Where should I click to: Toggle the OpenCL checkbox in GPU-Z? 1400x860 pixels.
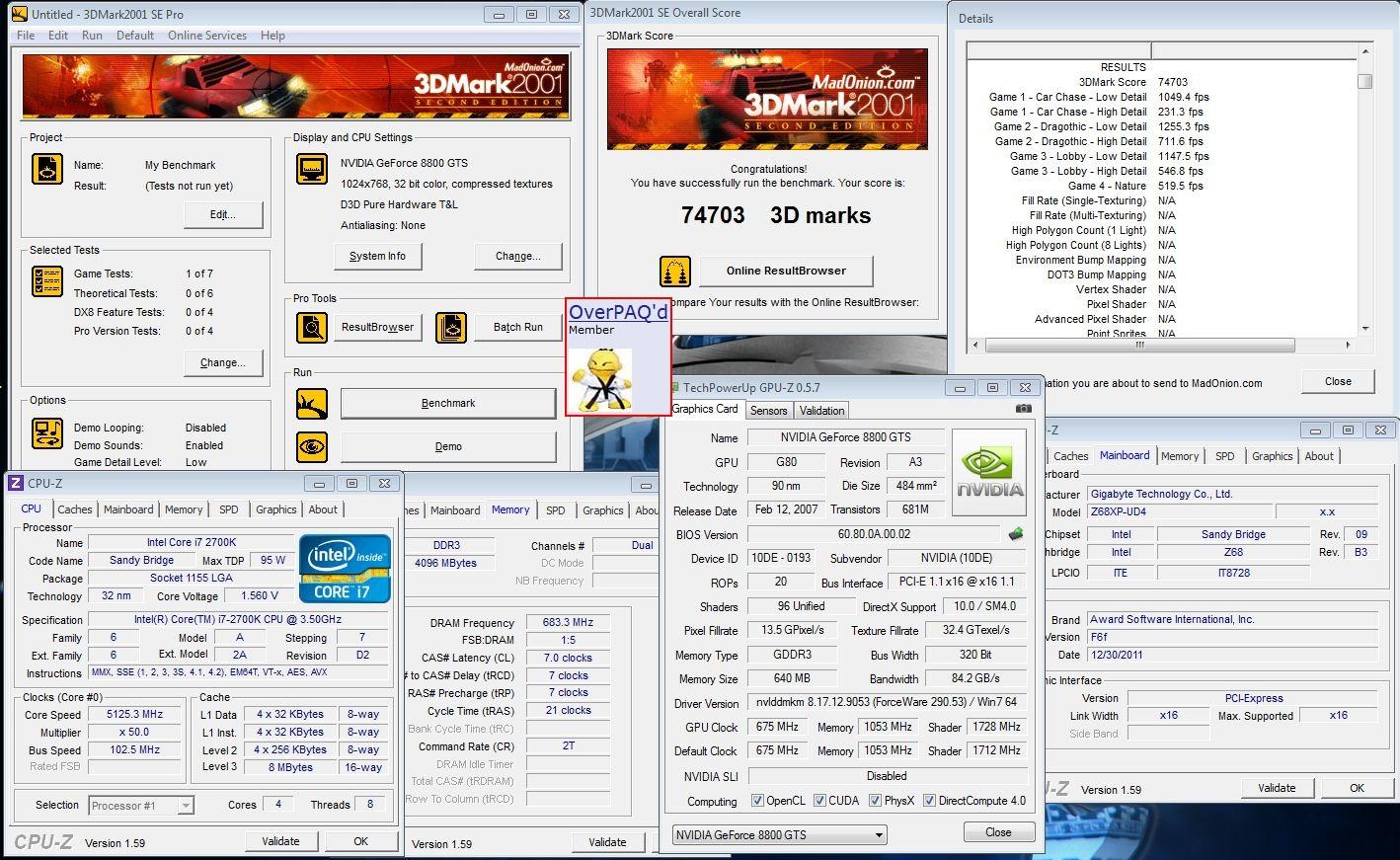pyautogui.click(x=757, y=801)
